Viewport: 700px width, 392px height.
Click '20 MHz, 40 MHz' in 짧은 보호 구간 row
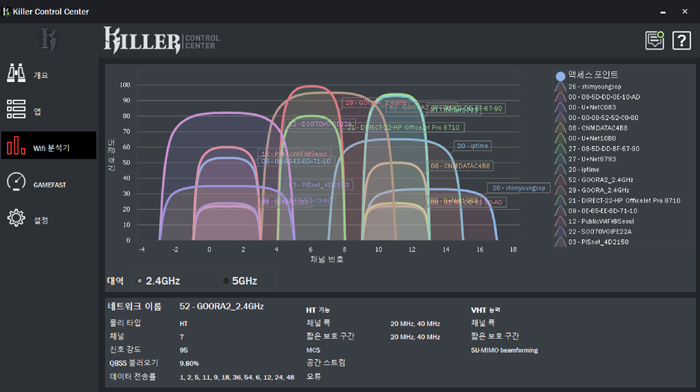pyautogui.click(x=415, y=337)
